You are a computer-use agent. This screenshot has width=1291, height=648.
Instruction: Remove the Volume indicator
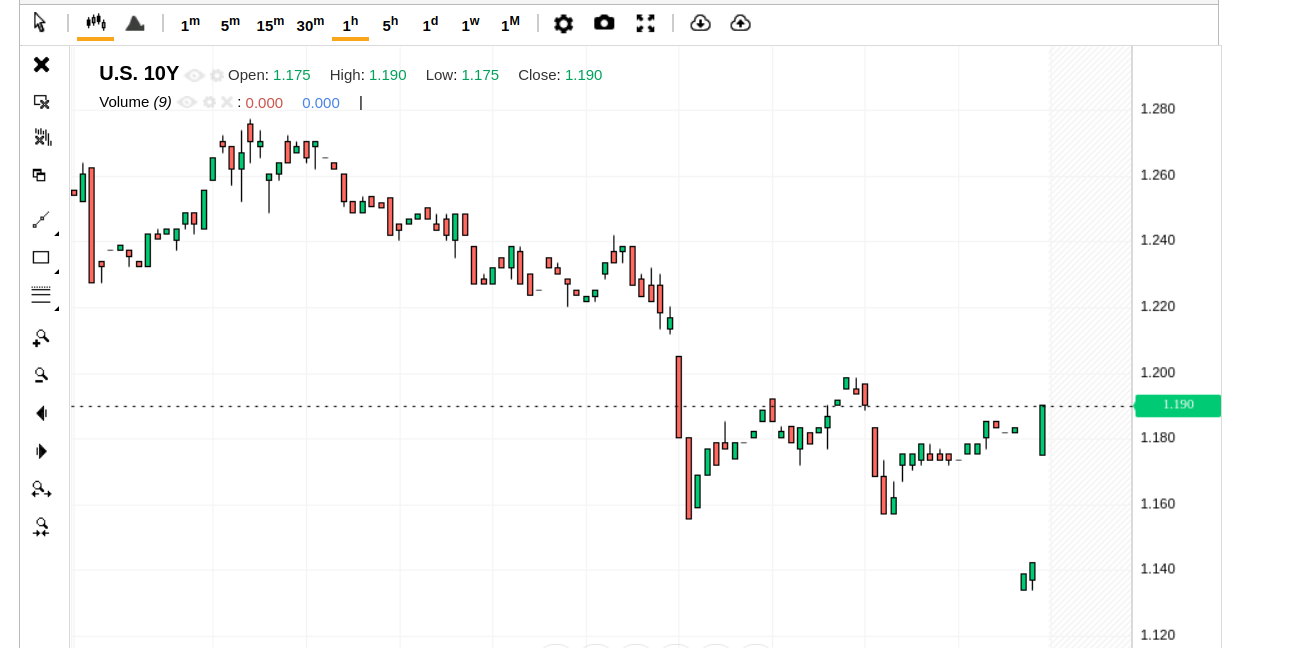pos(227,102)
